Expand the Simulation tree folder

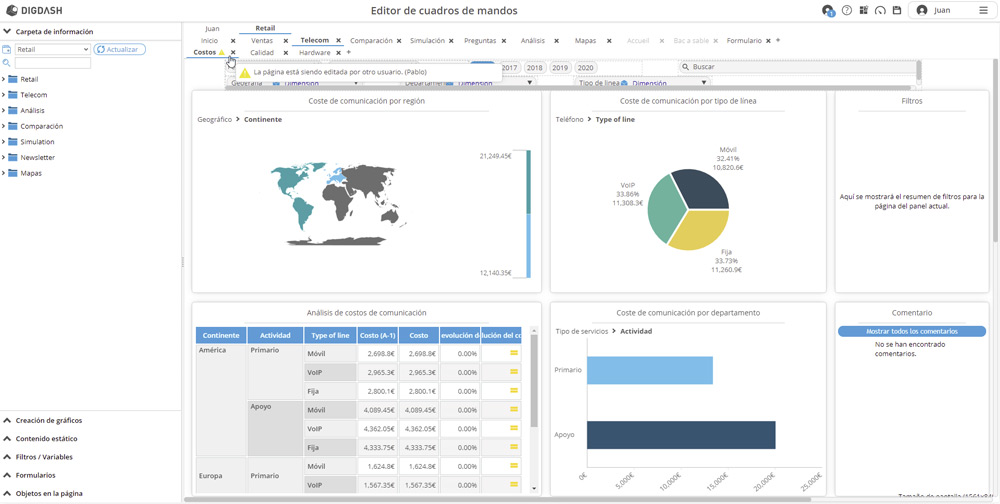coord(4,142)
